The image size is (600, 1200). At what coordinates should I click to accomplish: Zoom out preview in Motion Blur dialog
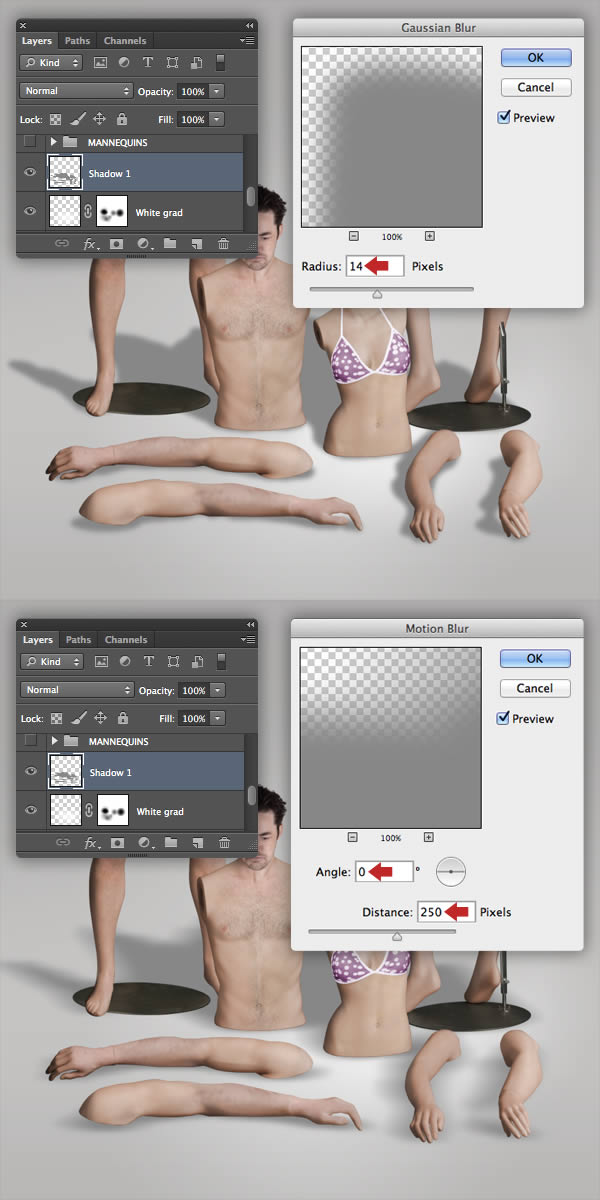pos(353,837)
